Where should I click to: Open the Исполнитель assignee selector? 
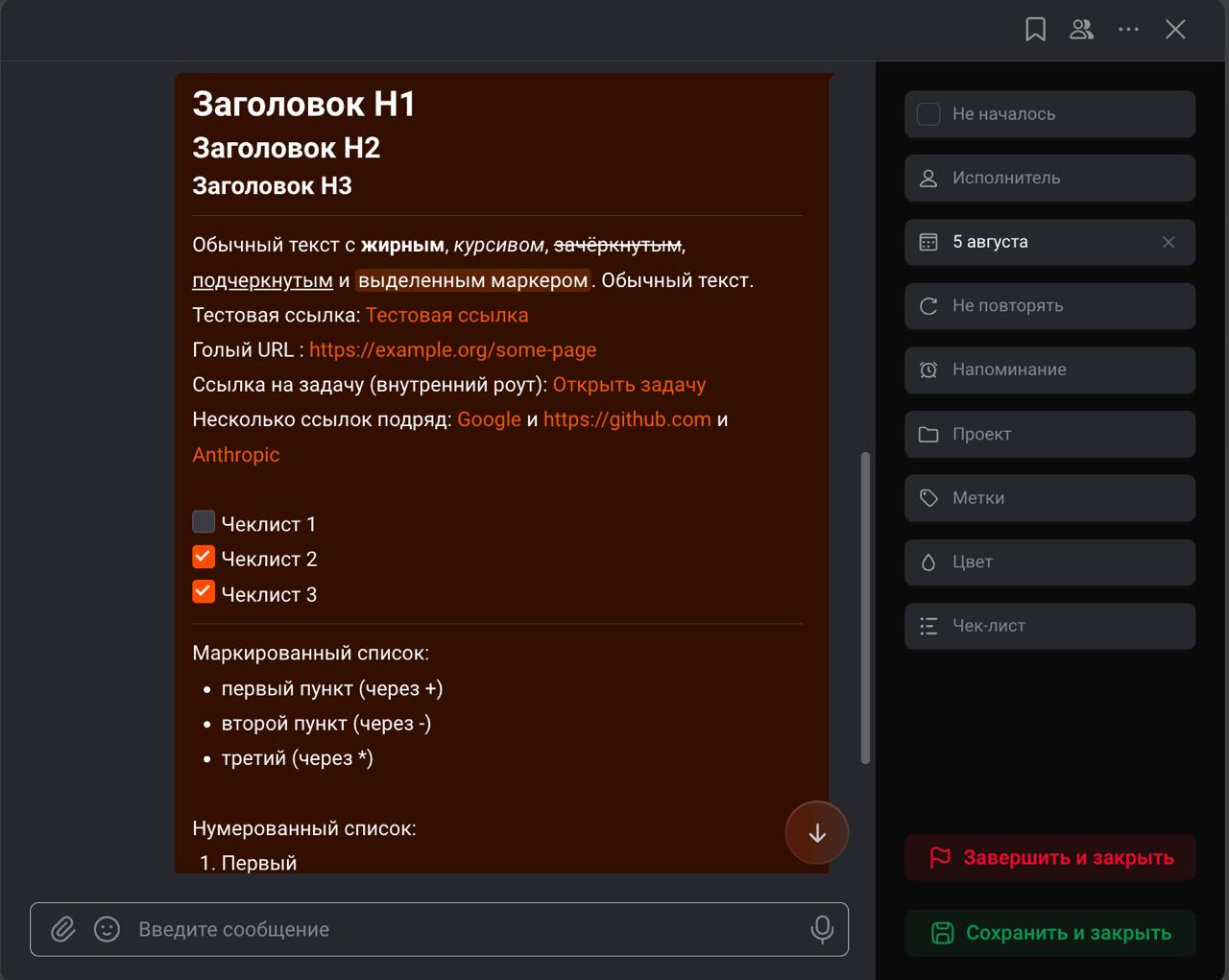pos(1049,178)
